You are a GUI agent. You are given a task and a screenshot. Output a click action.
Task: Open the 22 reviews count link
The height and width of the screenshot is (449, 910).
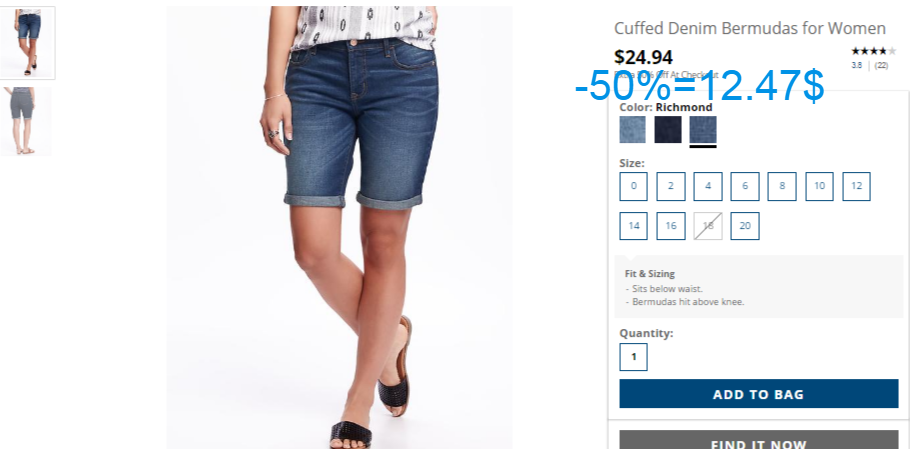point(881,66)
